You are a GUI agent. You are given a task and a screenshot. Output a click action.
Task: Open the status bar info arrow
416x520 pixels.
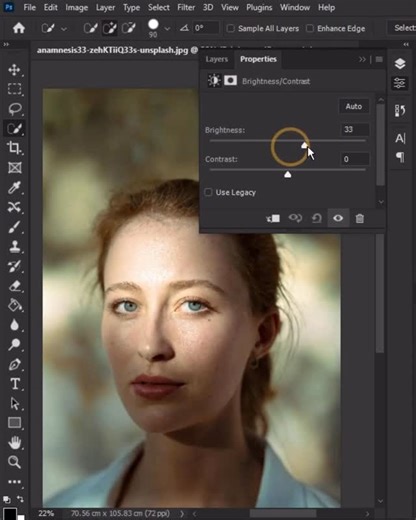coord(182,513)
